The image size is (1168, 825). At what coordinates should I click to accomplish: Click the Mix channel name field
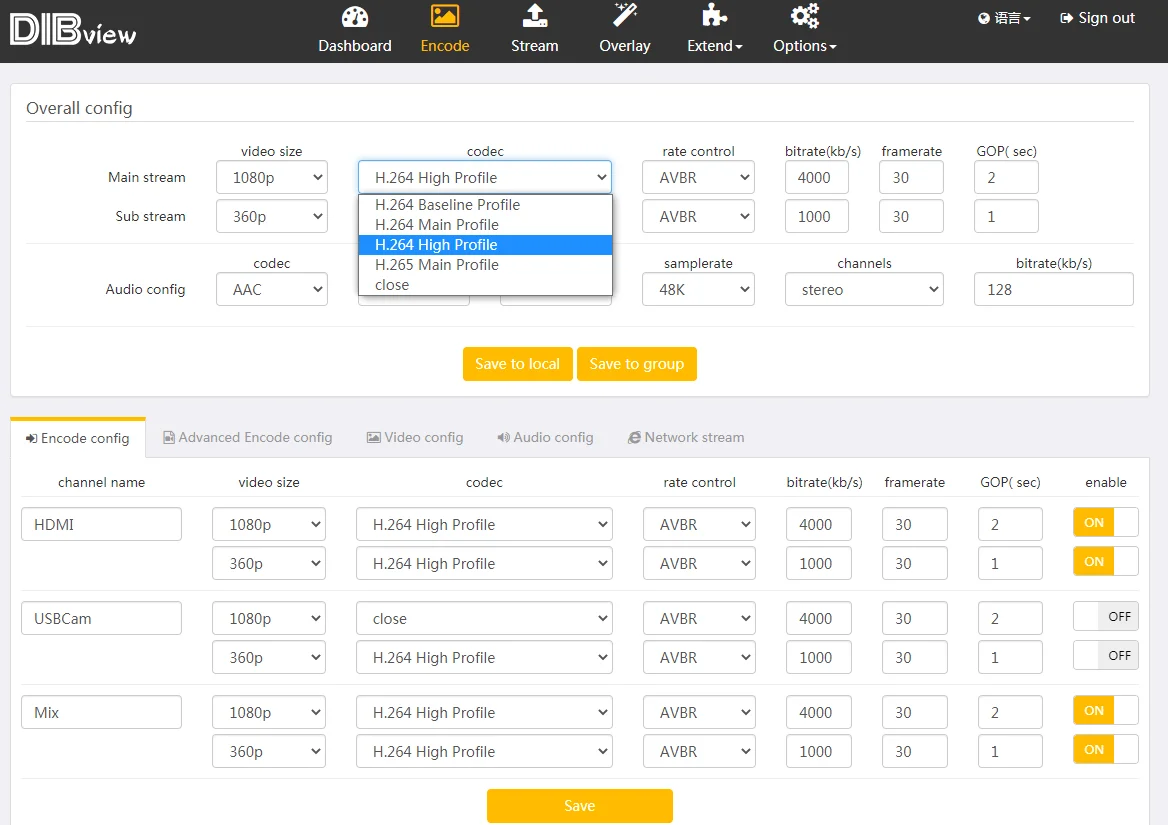(101, 712)
